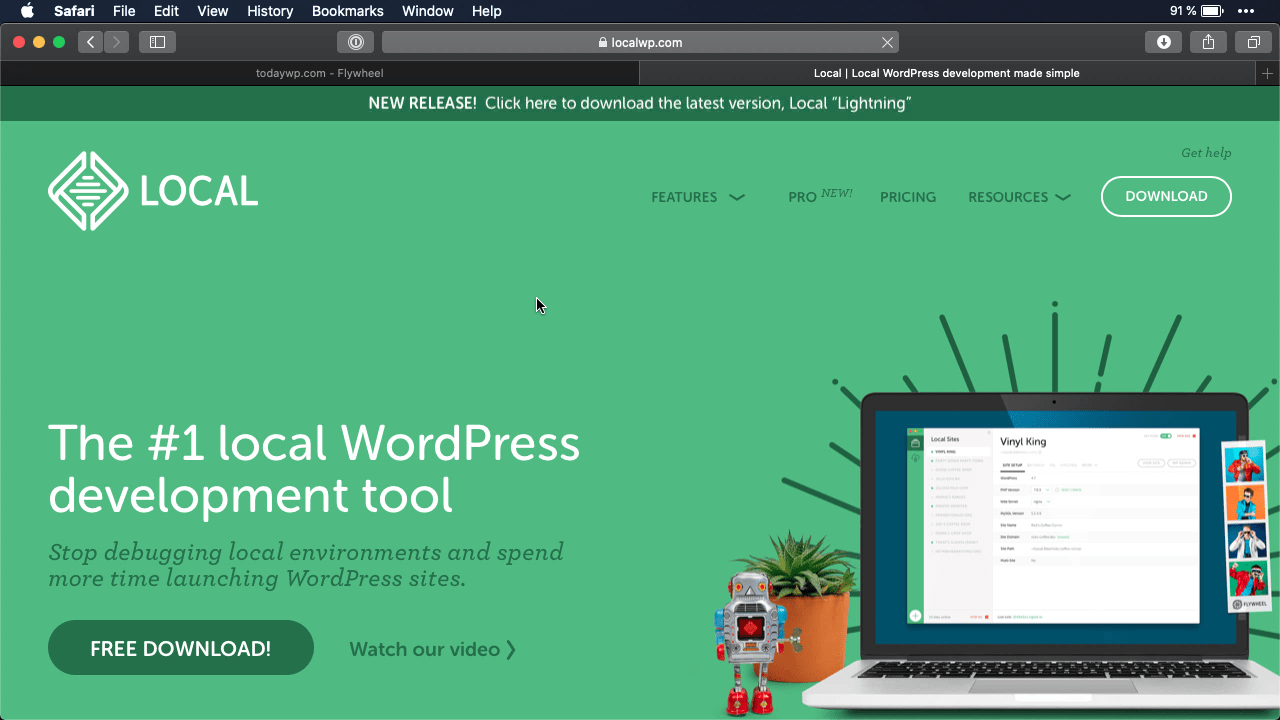Expand the Resources menu chevron
Image resolution: width=1280 pixels, height=720 pixels.
coord(1063,197)
